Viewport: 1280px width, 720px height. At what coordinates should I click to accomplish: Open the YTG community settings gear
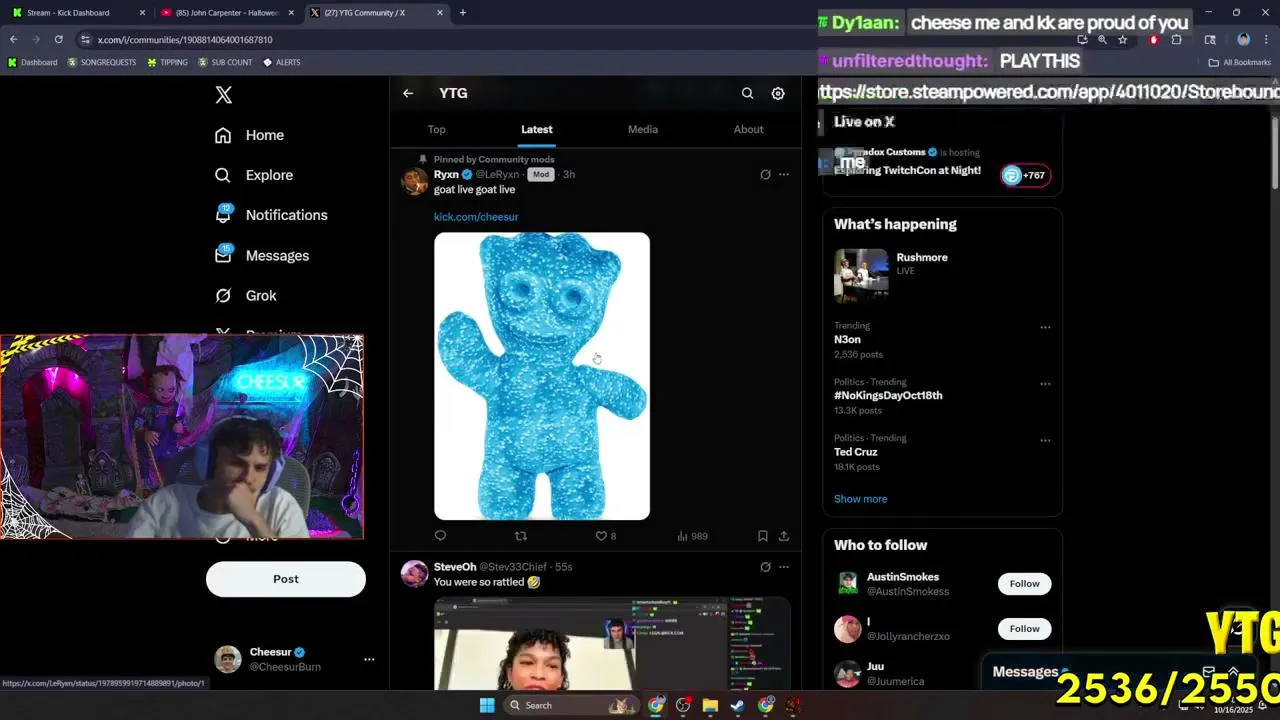click(x=778, y=93)
